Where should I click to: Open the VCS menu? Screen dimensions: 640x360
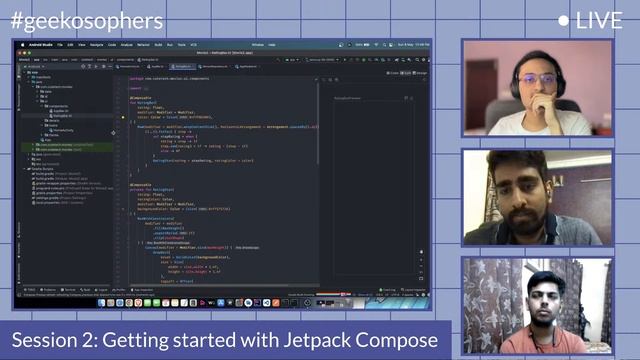tap(193, 45)
